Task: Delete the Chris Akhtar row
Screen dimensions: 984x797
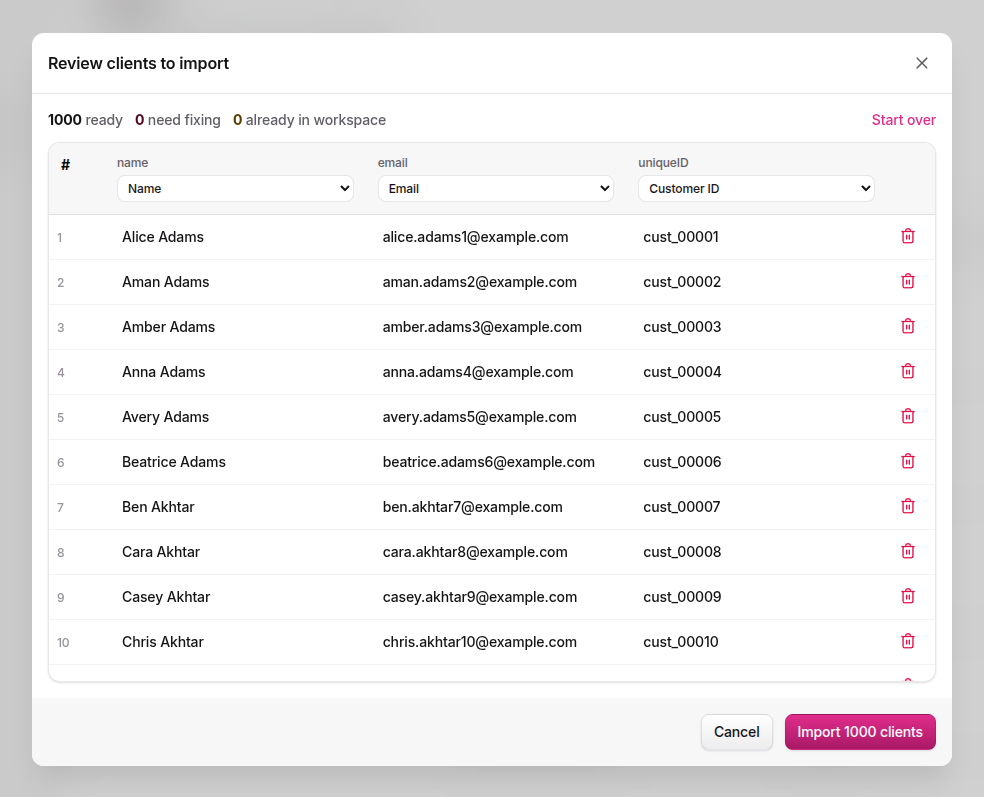Action: [907, 641]
